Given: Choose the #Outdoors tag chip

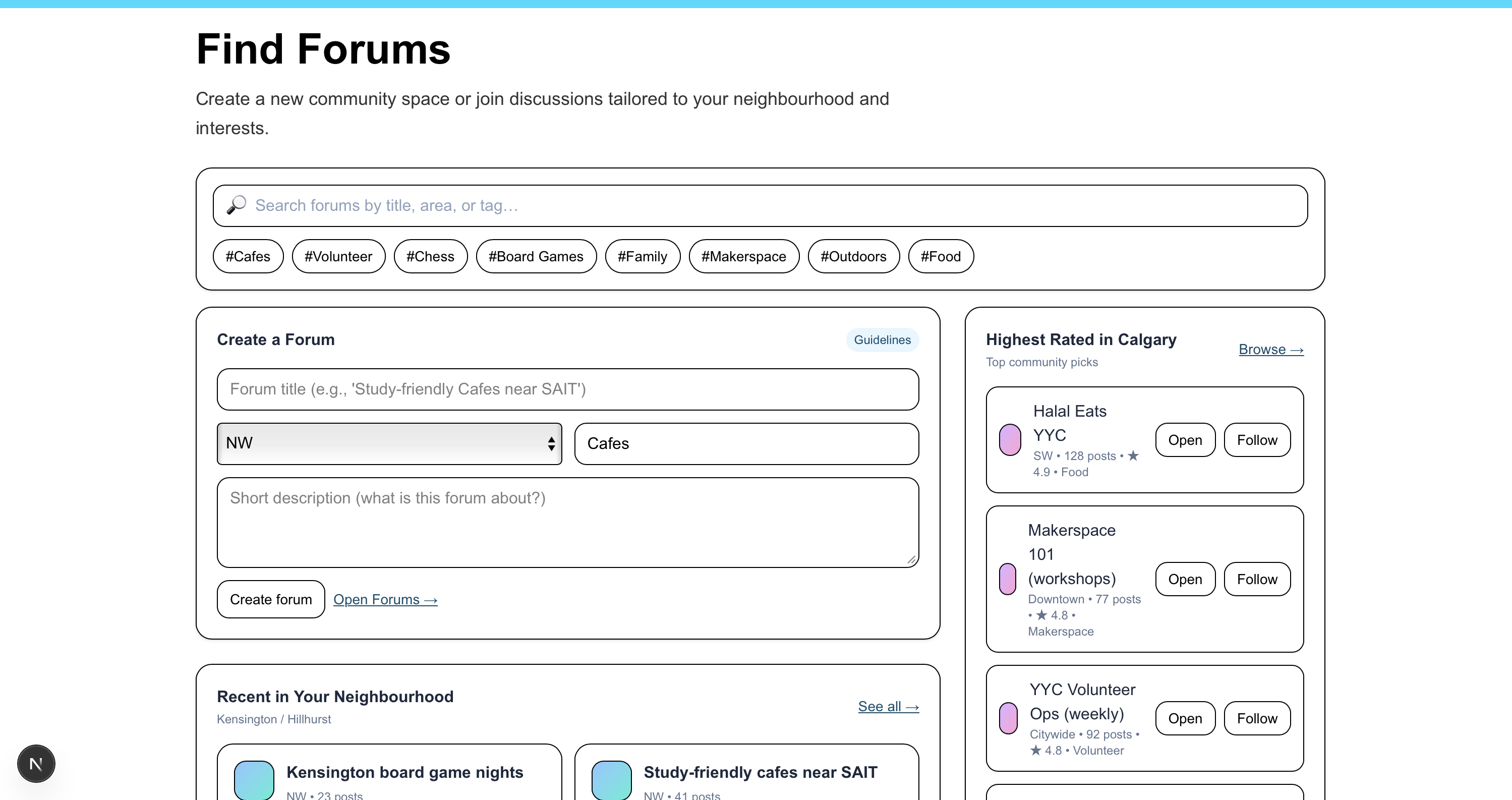Looking at the screenshot, I should [x=853, y=256].
